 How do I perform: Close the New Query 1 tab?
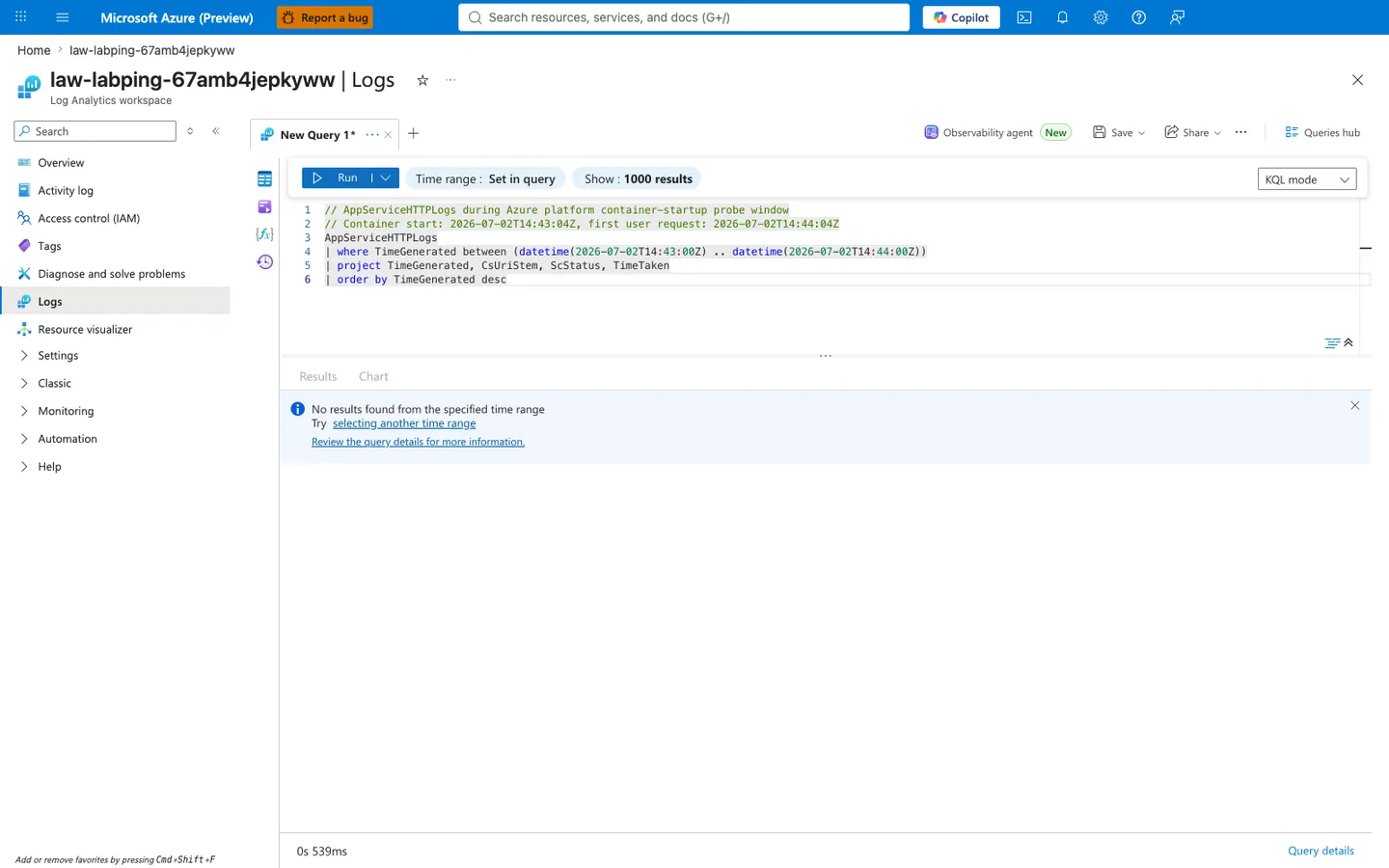(388, 135)
